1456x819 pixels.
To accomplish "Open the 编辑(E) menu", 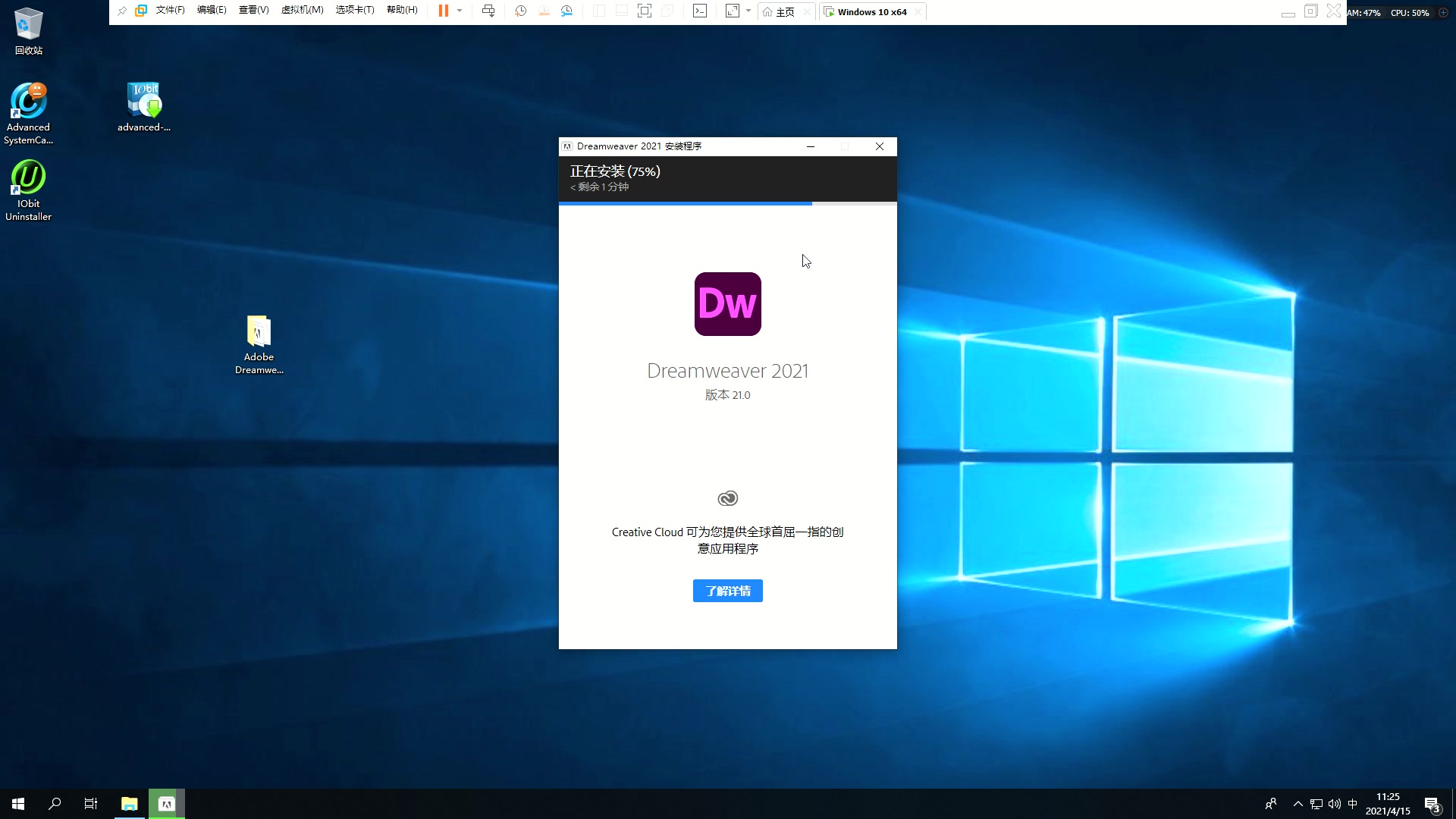I will (x=212, y=11).
